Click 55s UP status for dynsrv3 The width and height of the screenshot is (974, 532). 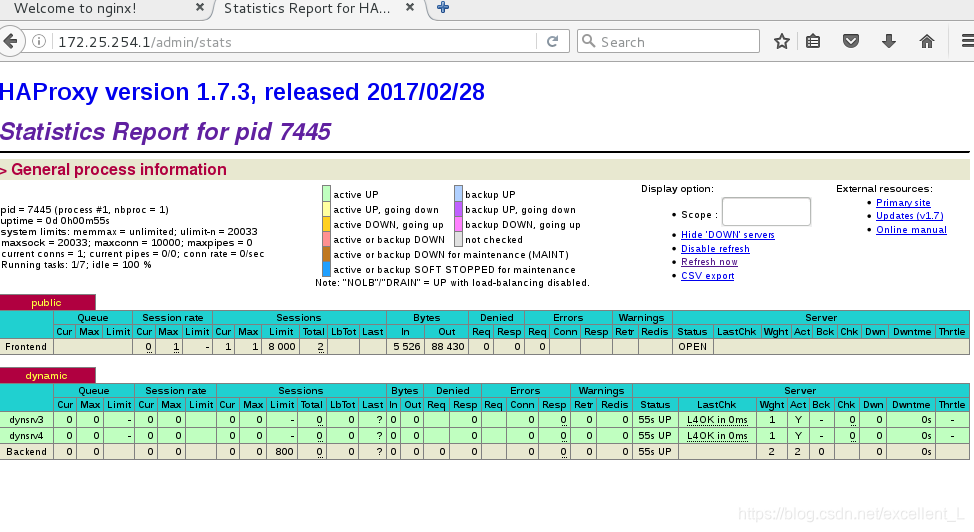[x=655, y=420]
